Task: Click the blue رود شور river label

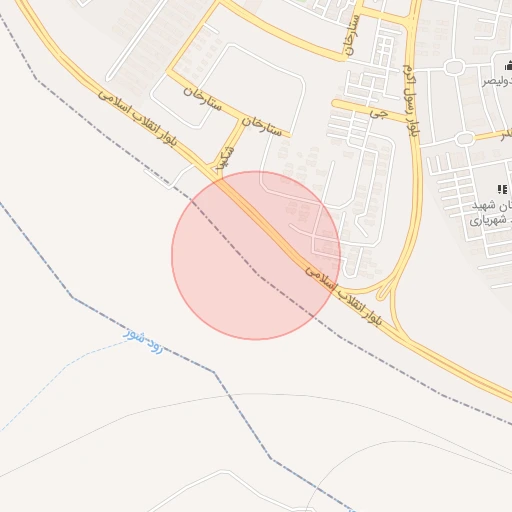Action: [143, 341]
